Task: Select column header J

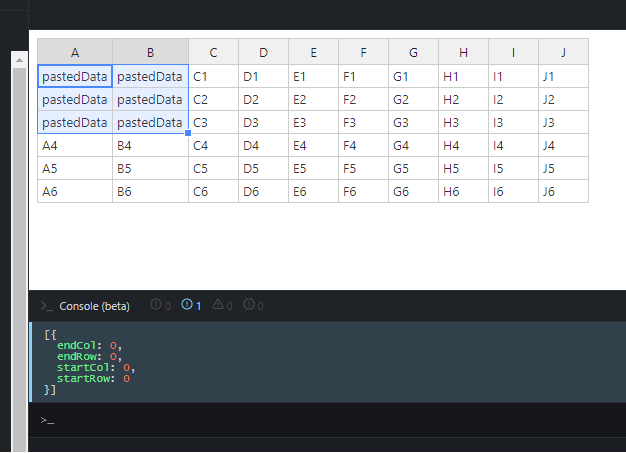Action: pos(563,52)
